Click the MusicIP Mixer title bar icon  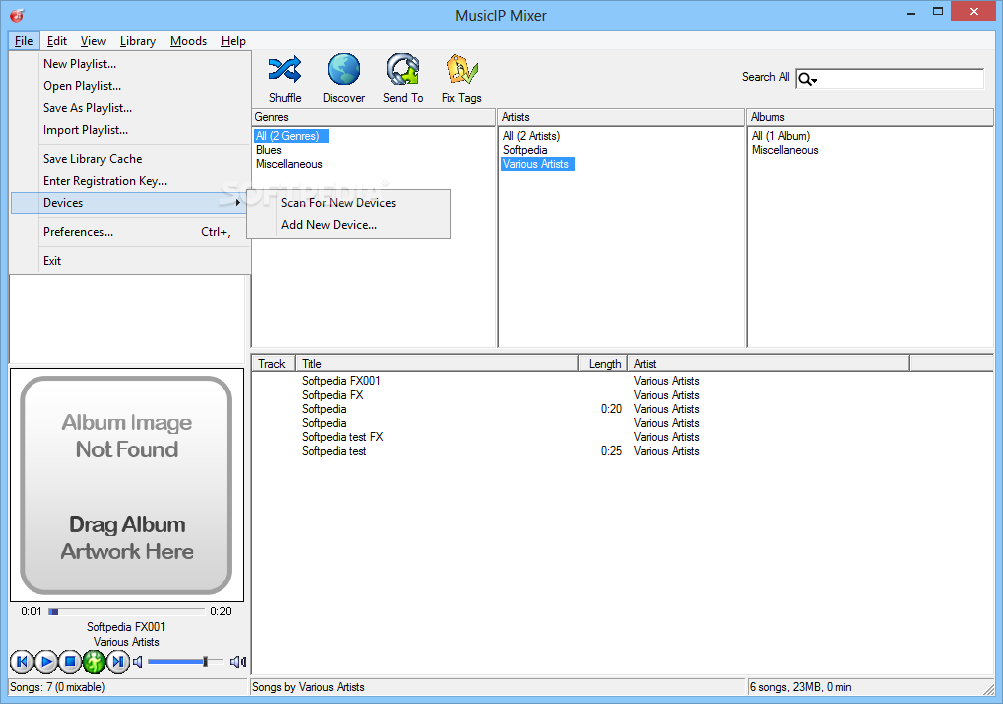17,15
